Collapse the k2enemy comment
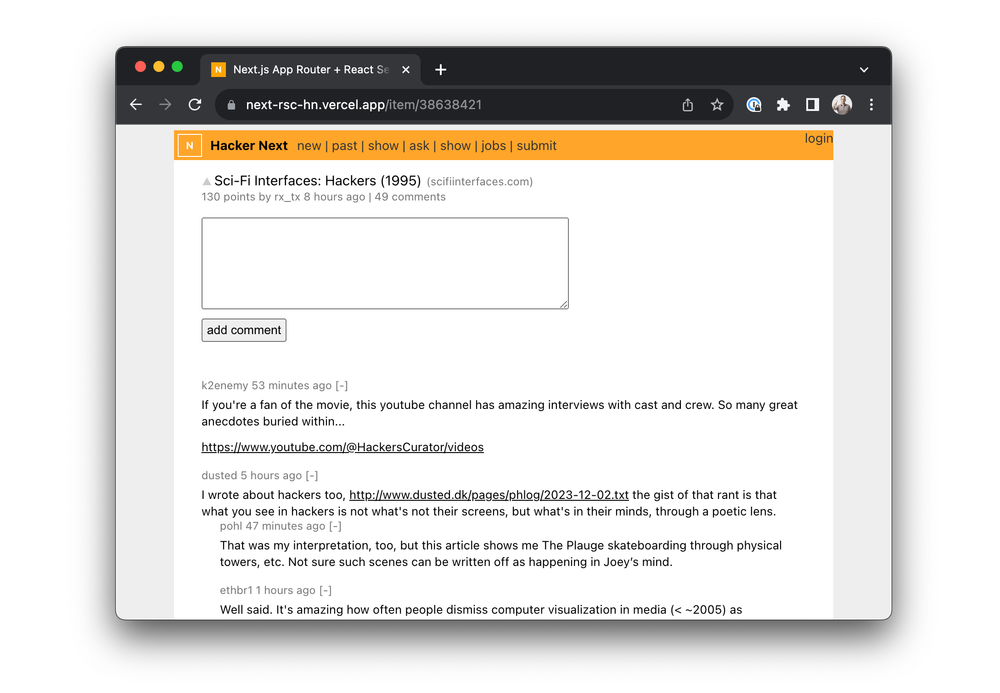 tap(341, 385)
